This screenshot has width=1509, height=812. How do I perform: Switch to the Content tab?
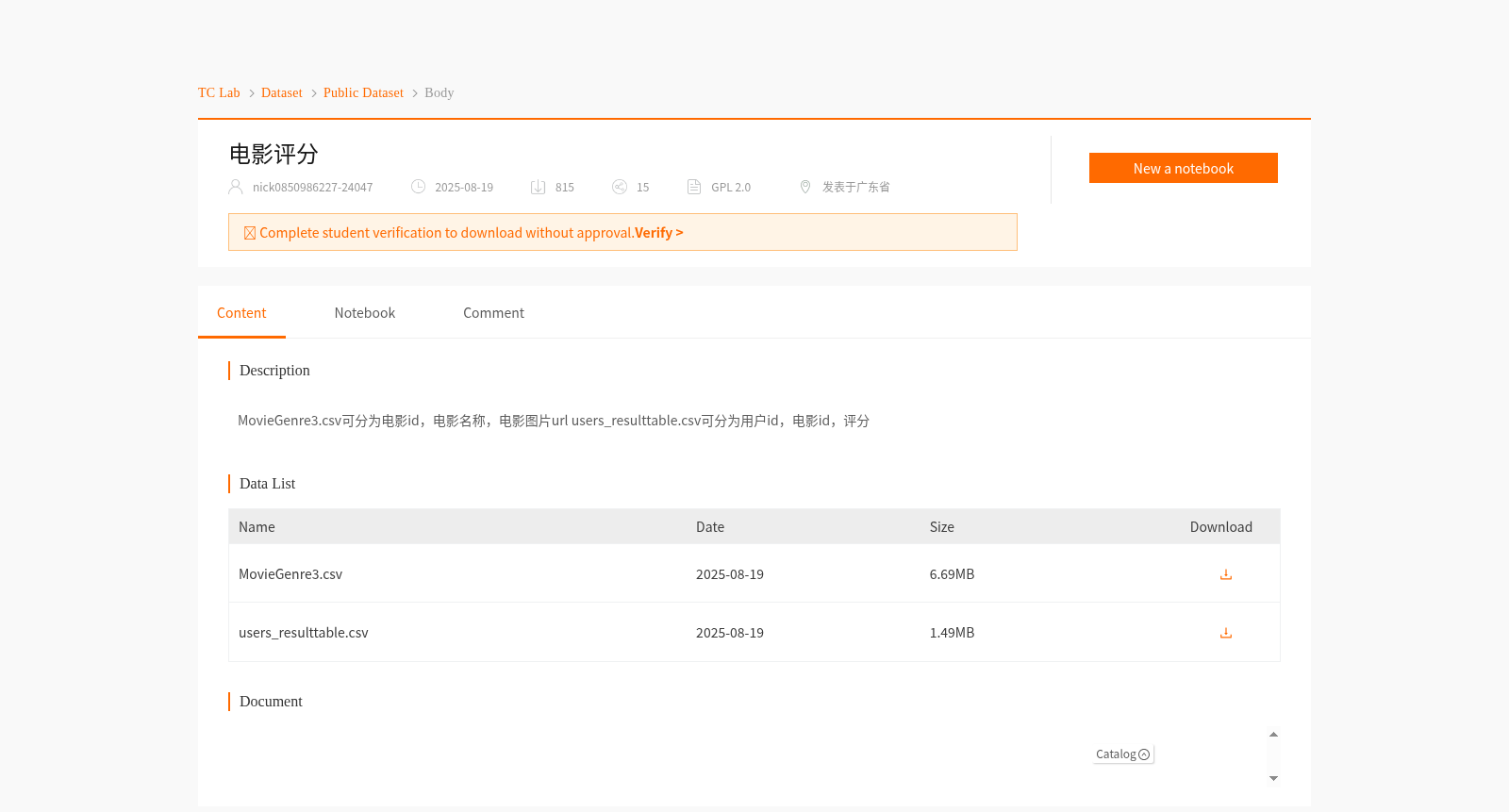241,313
